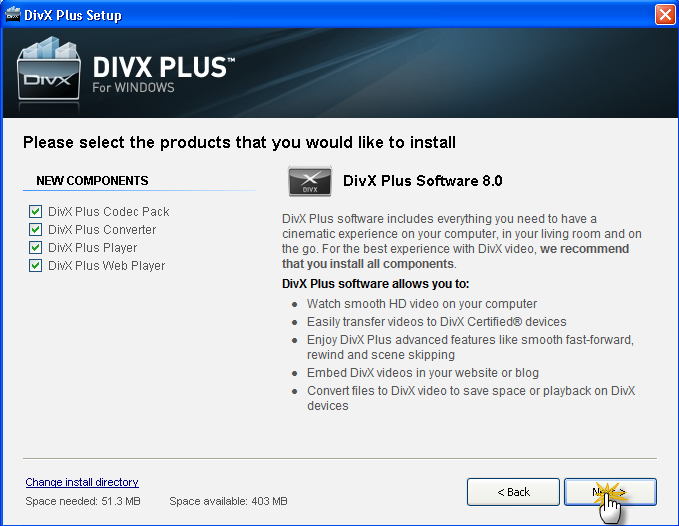Click the "DivX Plus Software 8.0" title
Screen dimensions: 679x526
(423, 181)
